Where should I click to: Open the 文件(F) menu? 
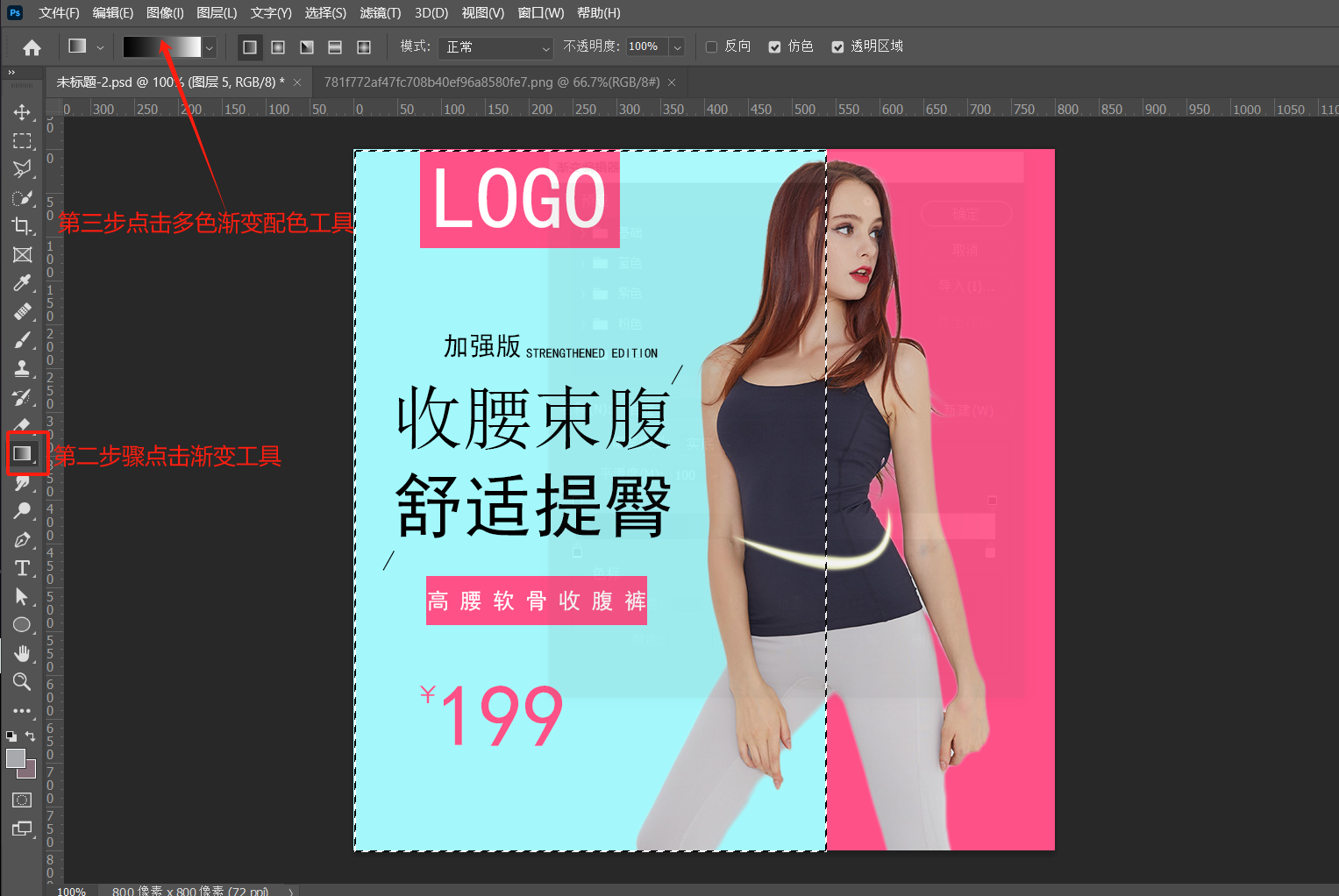tap(59, 13)
